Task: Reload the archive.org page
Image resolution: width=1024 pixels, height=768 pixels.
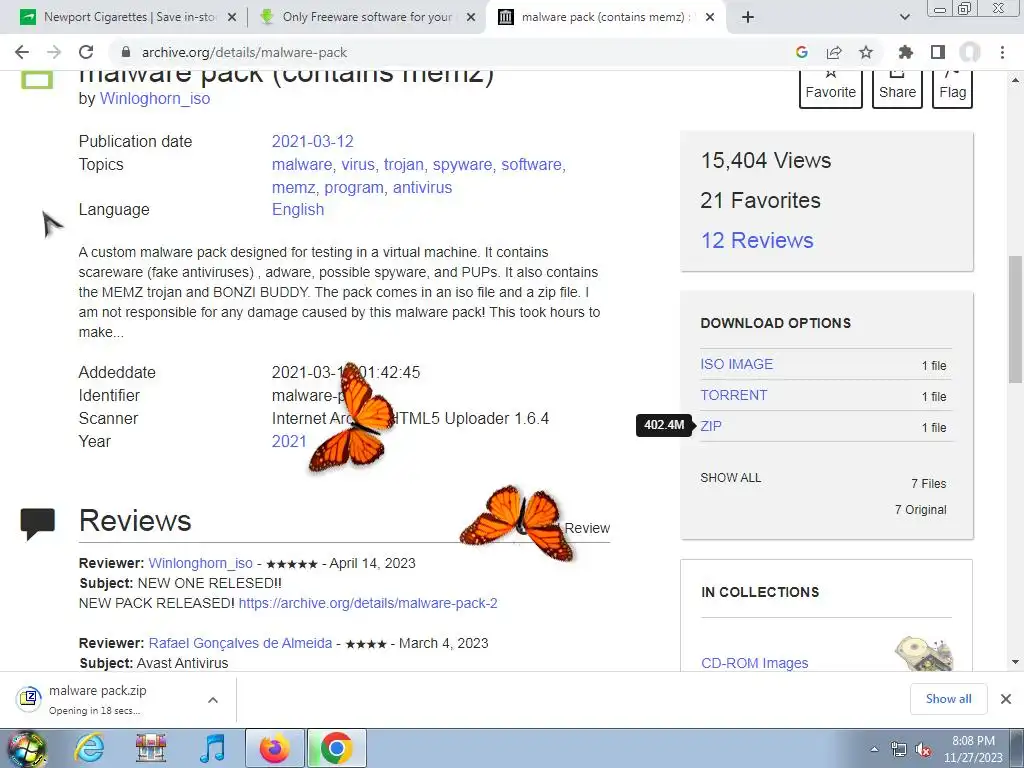Action: [86, 52]
